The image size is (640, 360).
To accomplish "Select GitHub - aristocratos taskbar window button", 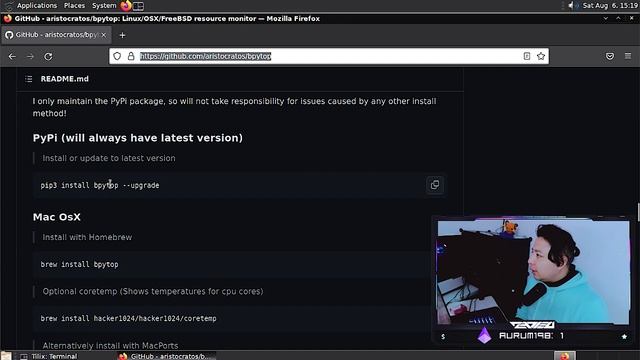I will [167, 356].
